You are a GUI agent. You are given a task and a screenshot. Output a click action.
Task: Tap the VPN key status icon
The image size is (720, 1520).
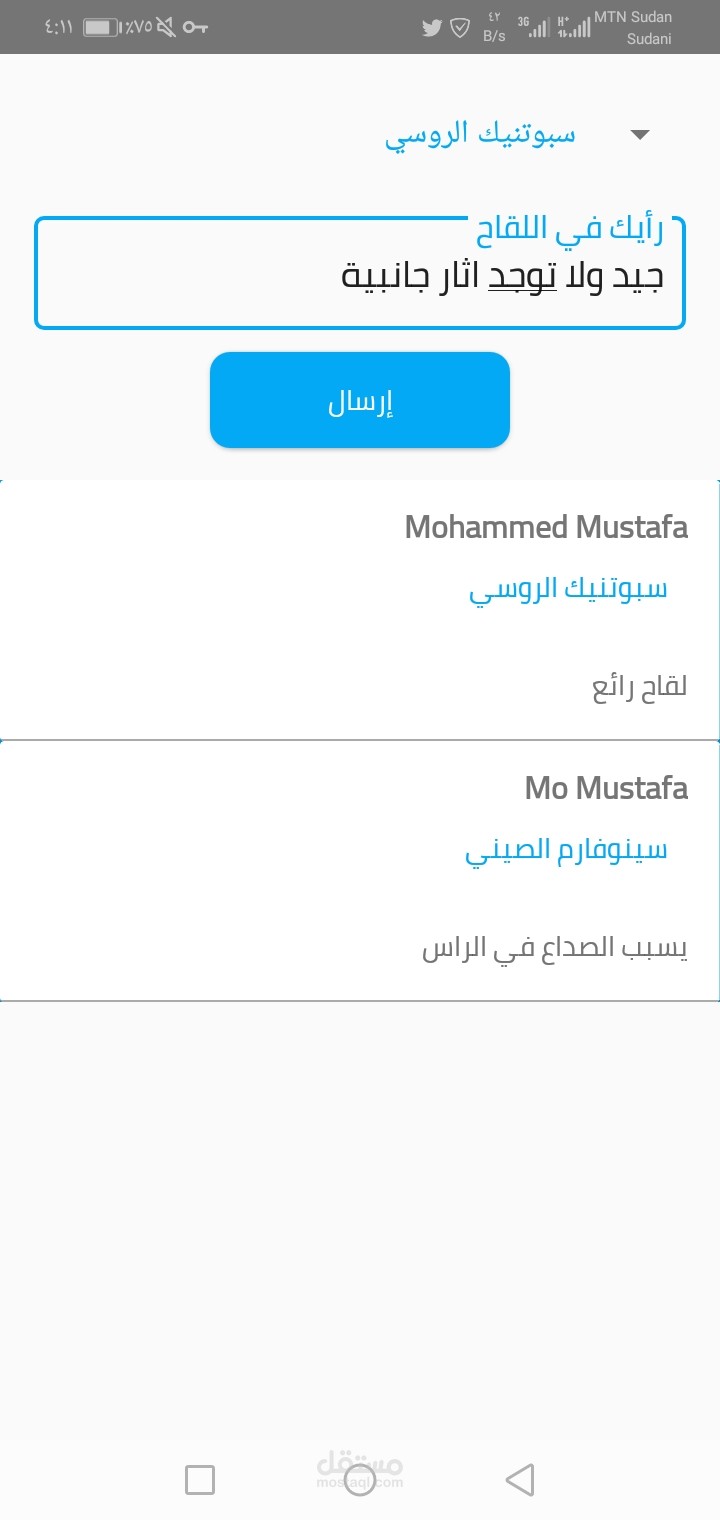(x=195, y=28)
